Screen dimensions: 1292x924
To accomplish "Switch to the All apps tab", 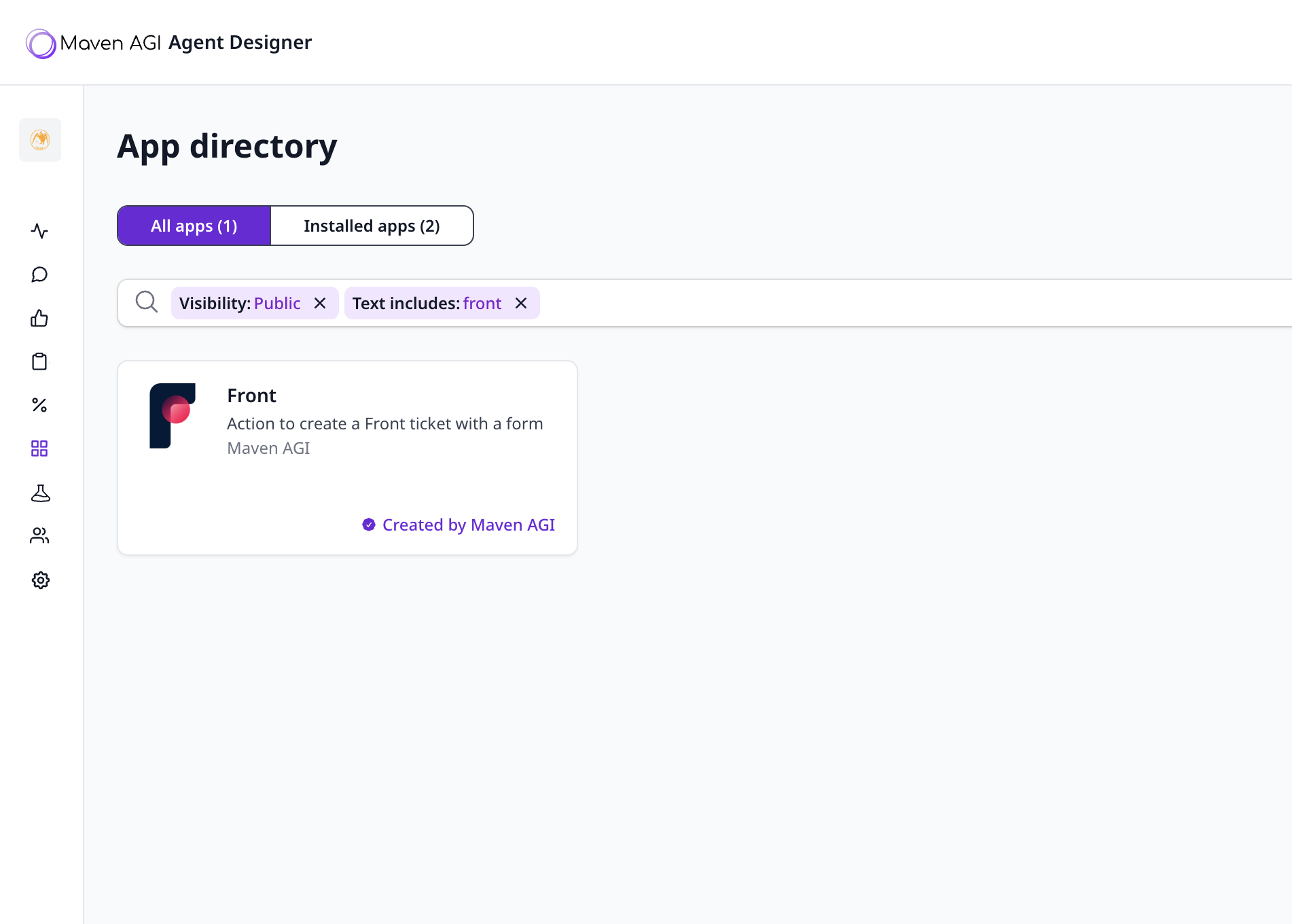I will pos(193,225).
